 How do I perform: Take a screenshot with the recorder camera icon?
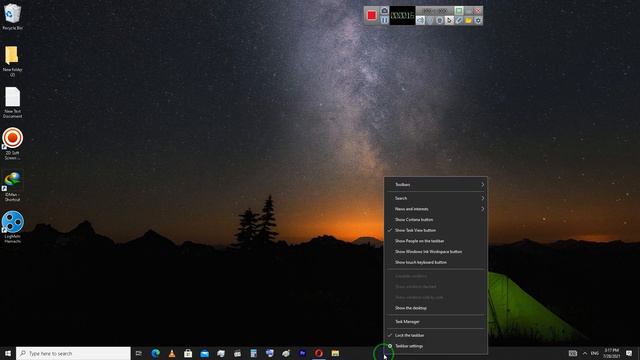(x=384, y=11)
